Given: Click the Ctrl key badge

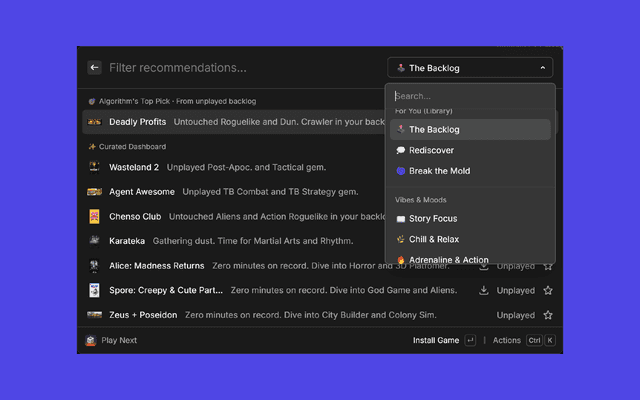Looking at the screenshot, I should [x=534, y=340].
